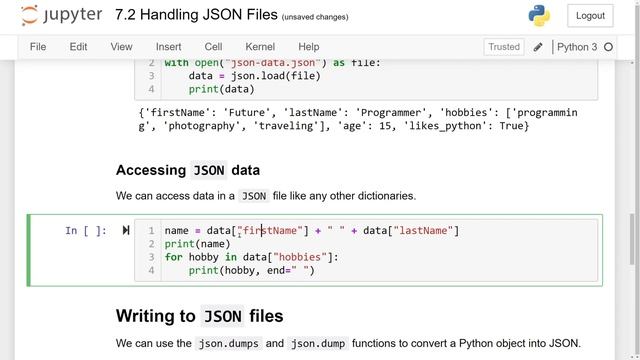
Task: Open the Help menu
Action: (x=309, y=47)
